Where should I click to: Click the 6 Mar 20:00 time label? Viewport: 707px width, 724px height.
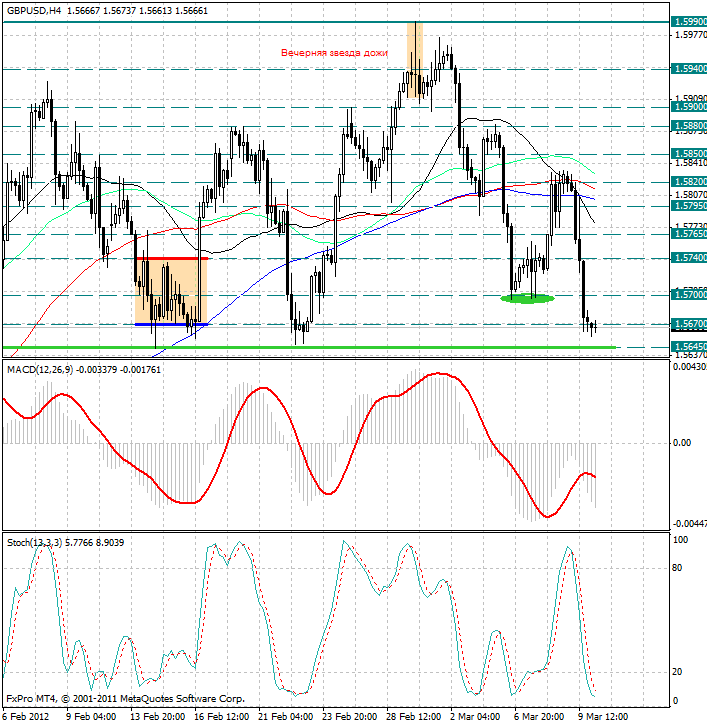click(539, 717)
